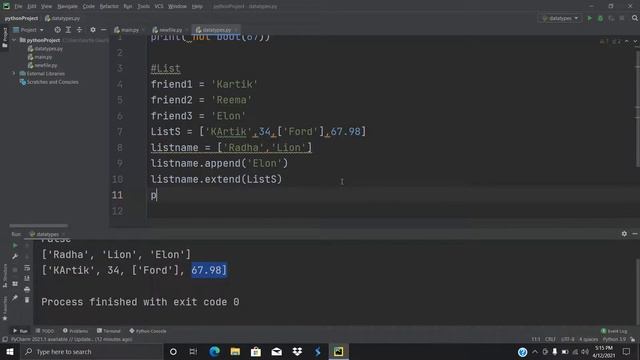The image size is (640, 360).
Task: Open the Terminal tool window tab
Action: point(109,331)
